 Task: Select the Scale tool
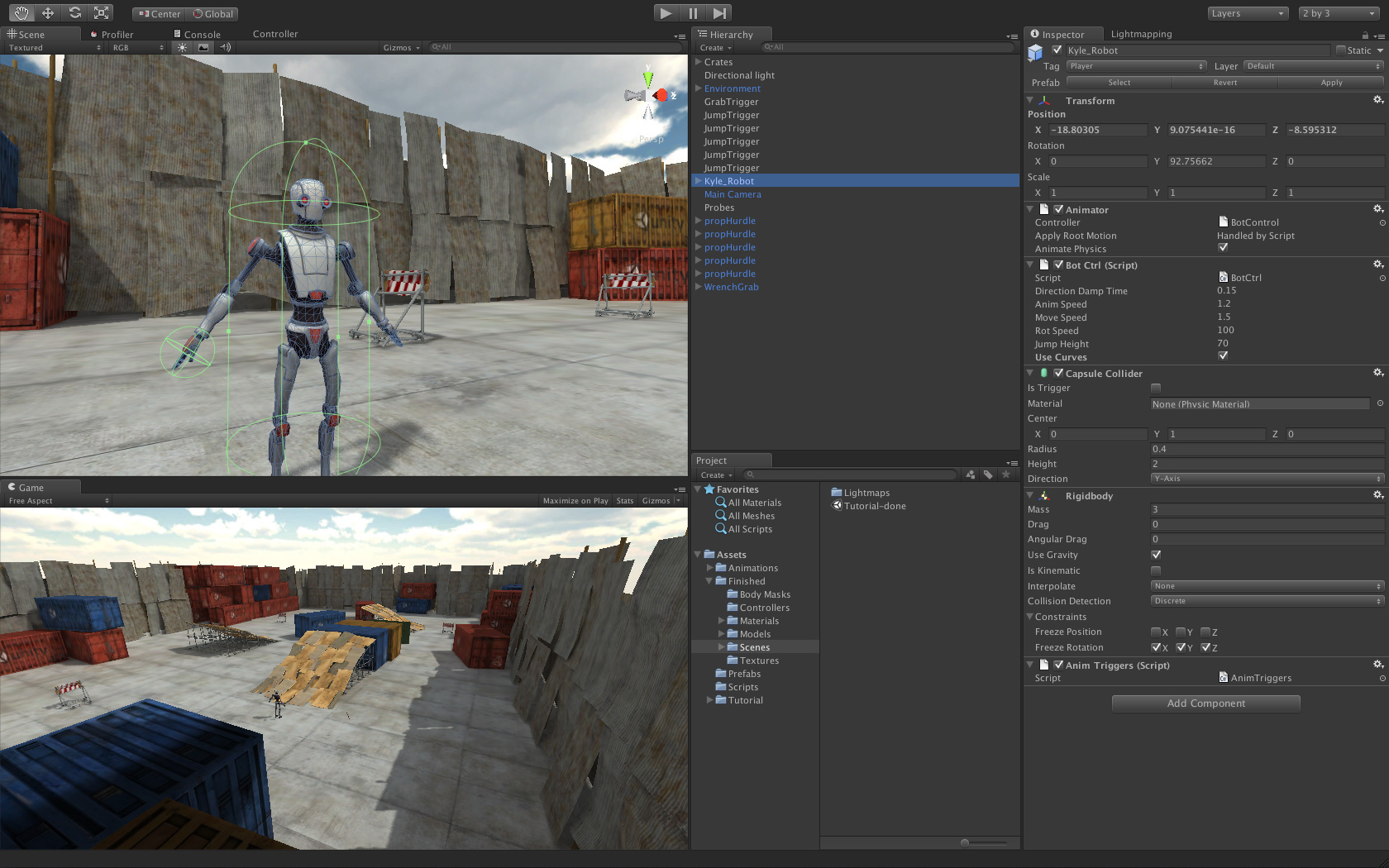(101, 12)
